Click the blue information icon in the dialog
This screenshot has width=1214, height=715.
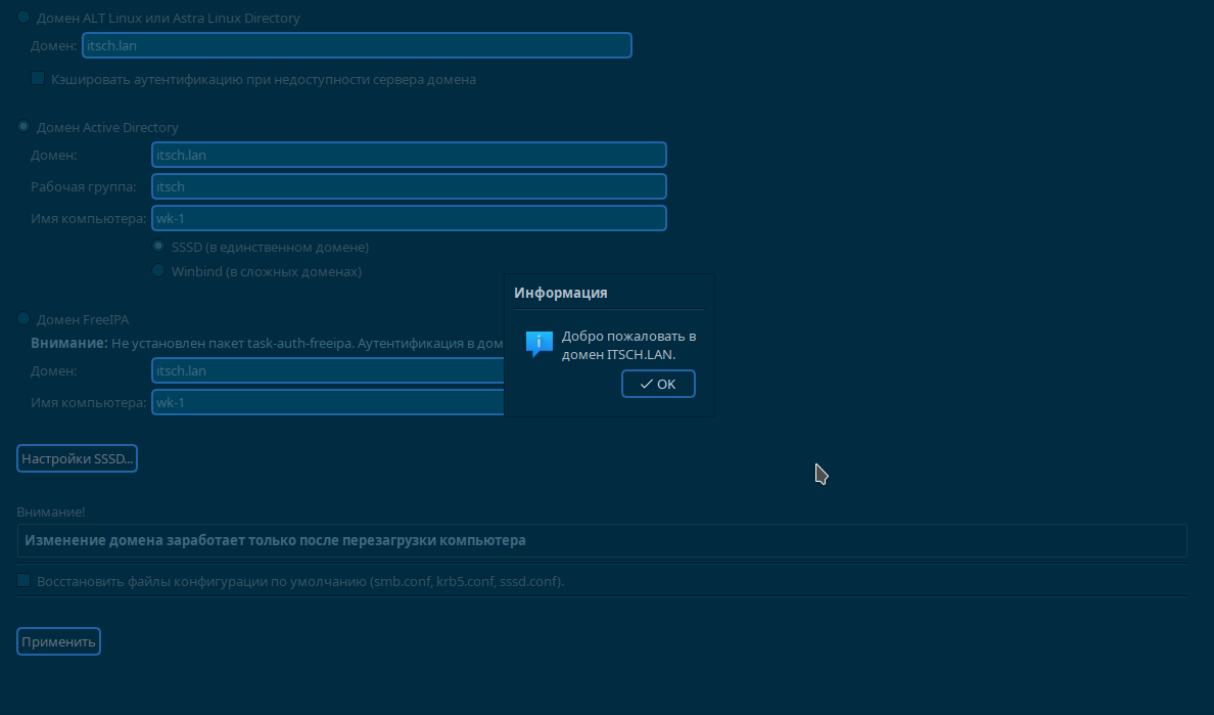(x=539, y=344)
